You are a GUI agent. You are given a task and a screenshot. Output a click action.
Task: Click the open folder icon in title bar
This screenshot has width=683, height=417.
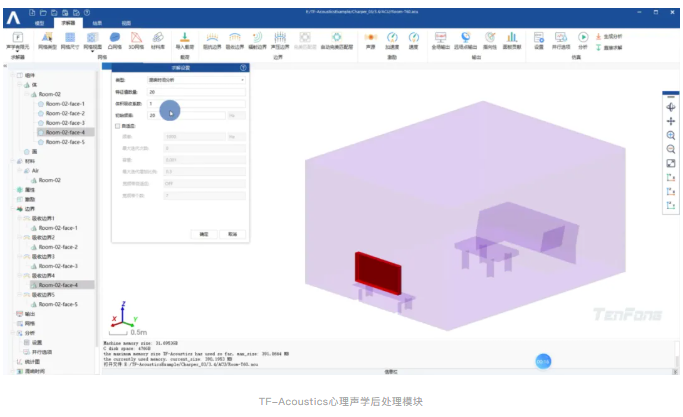click(x=43, y=13)
